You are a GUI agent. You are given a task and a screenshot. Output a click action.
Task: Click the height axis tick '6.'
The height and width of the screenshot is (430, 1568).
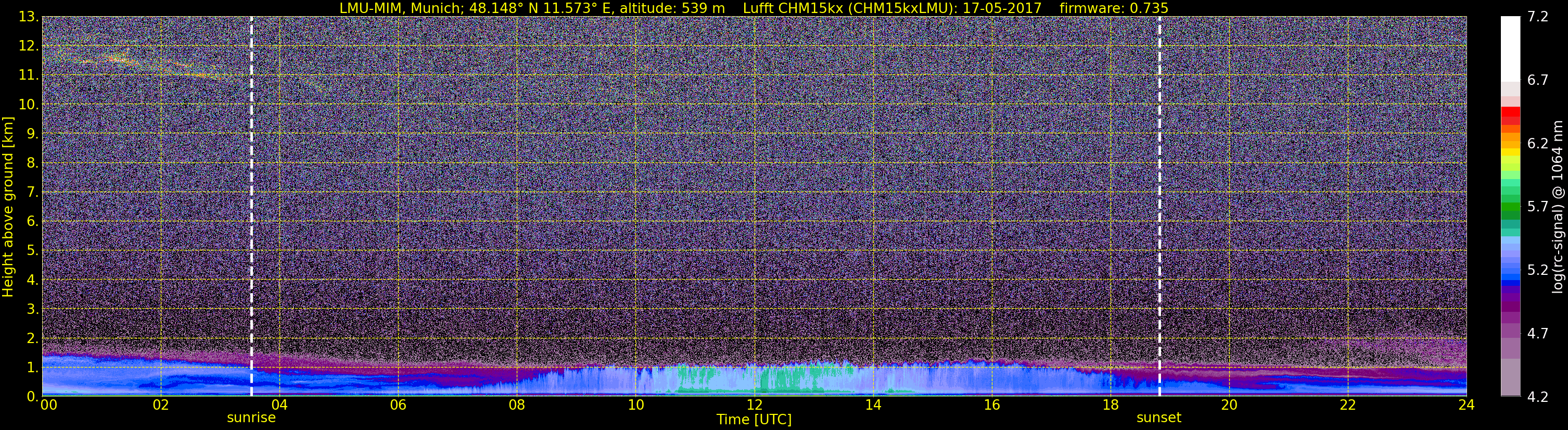(x=32, y=221)
